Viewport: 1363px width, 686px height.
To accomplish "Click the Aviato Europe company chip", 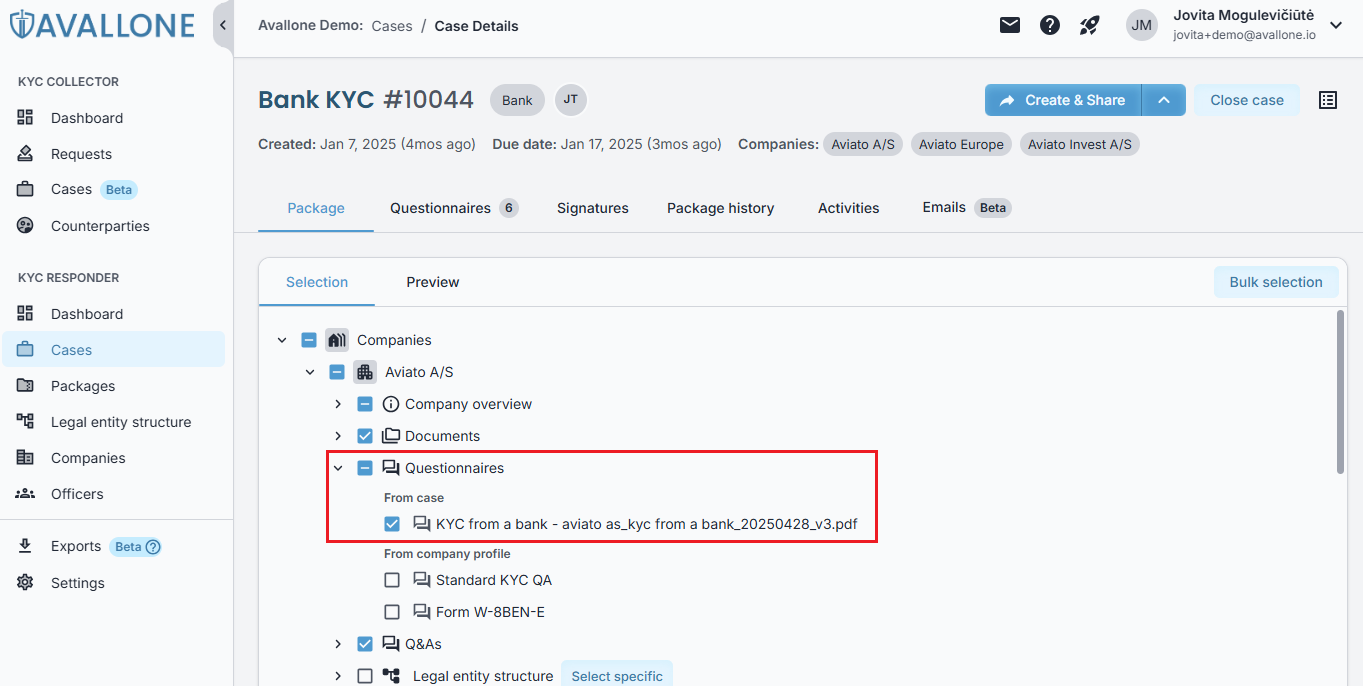I will 961,144.
